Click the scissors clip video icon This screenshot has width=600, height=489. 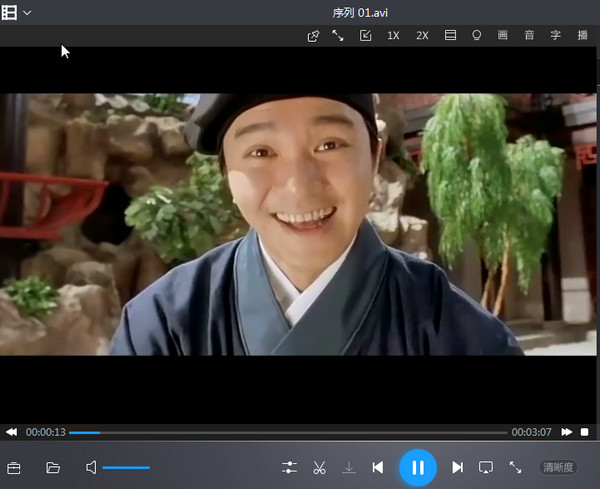[x=319, y=468]
